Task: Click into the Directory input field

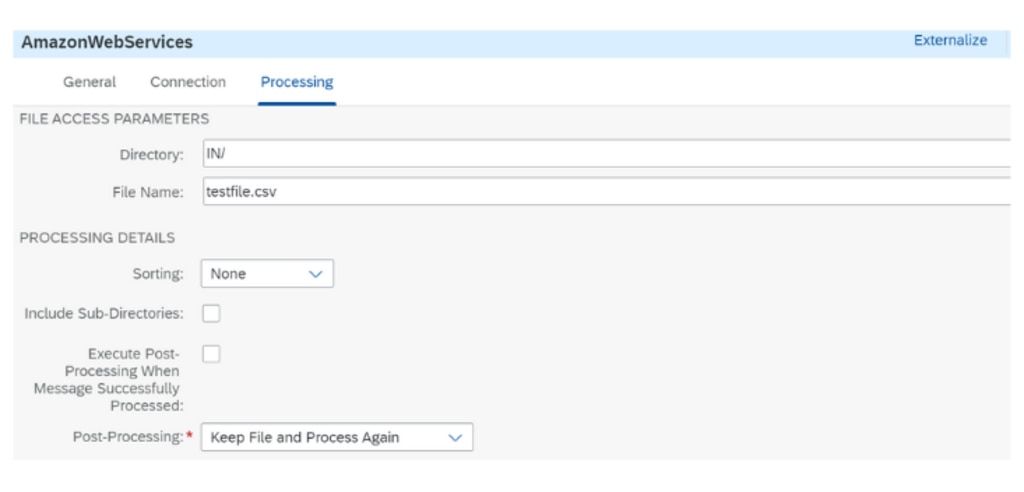Action: 600,154
